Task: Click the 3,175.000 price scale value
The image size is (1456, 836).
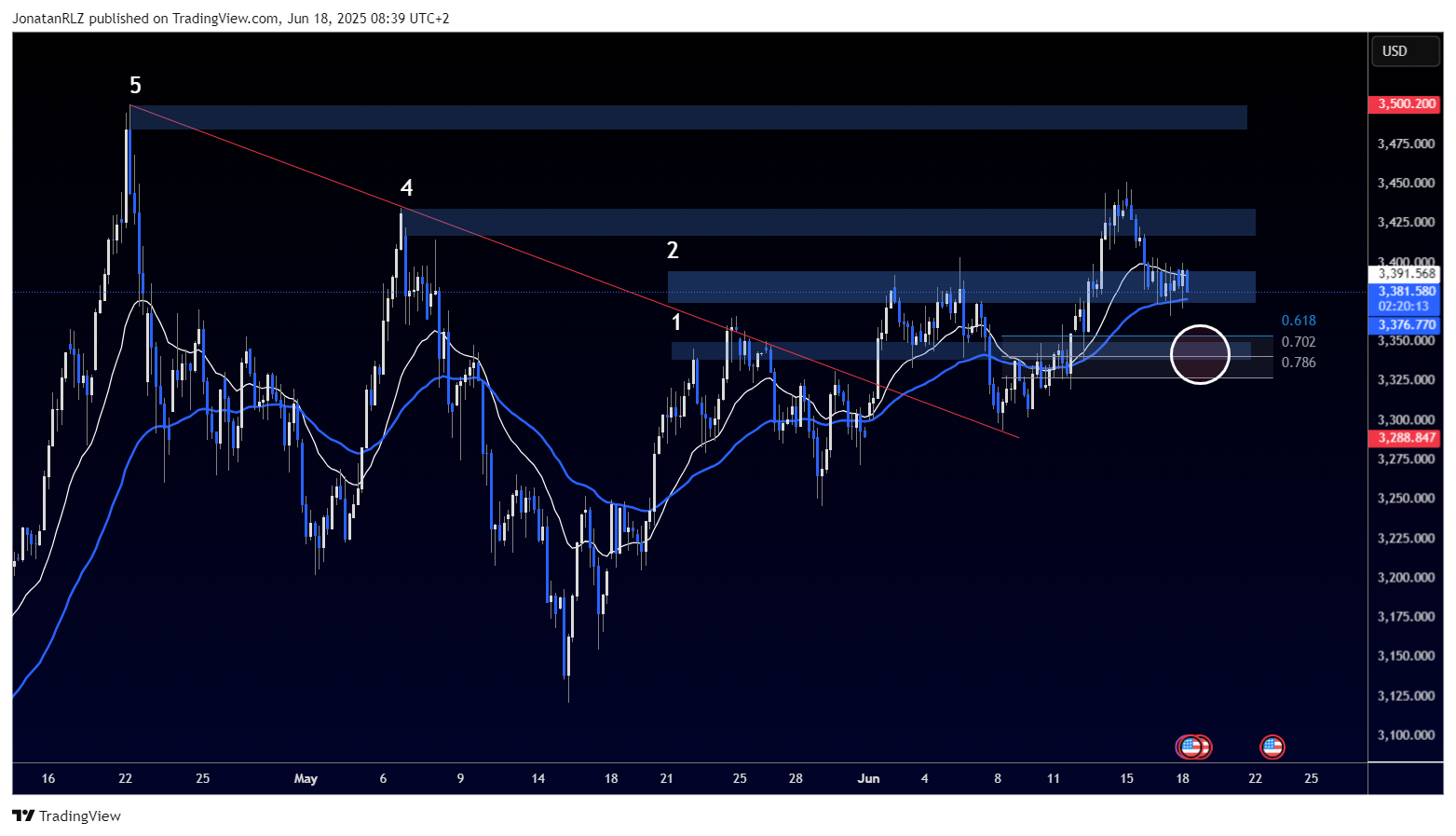Action: pos(1406,616)
